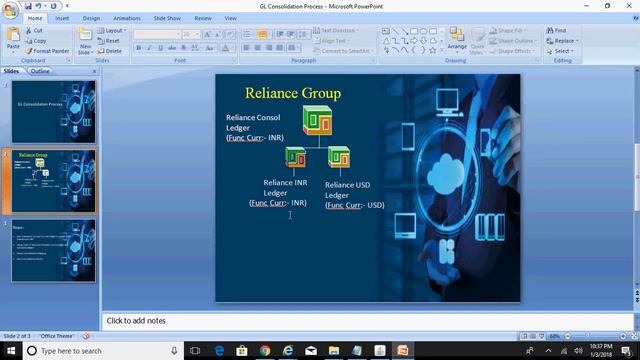640x360 pixels.
Task: Choose the triangle shape in Drawing gallery
Action: point(386,41)
